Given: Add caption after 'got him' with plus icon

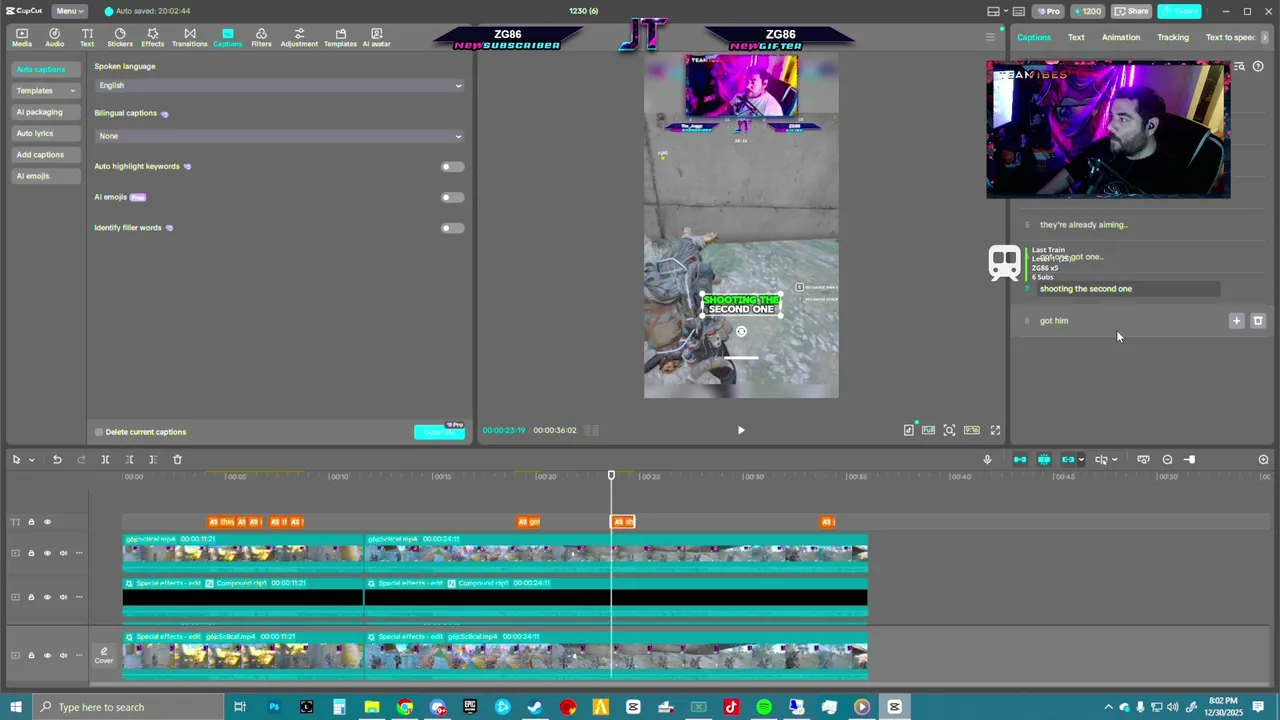Looking at the screenshot, I should [1236, 321].
